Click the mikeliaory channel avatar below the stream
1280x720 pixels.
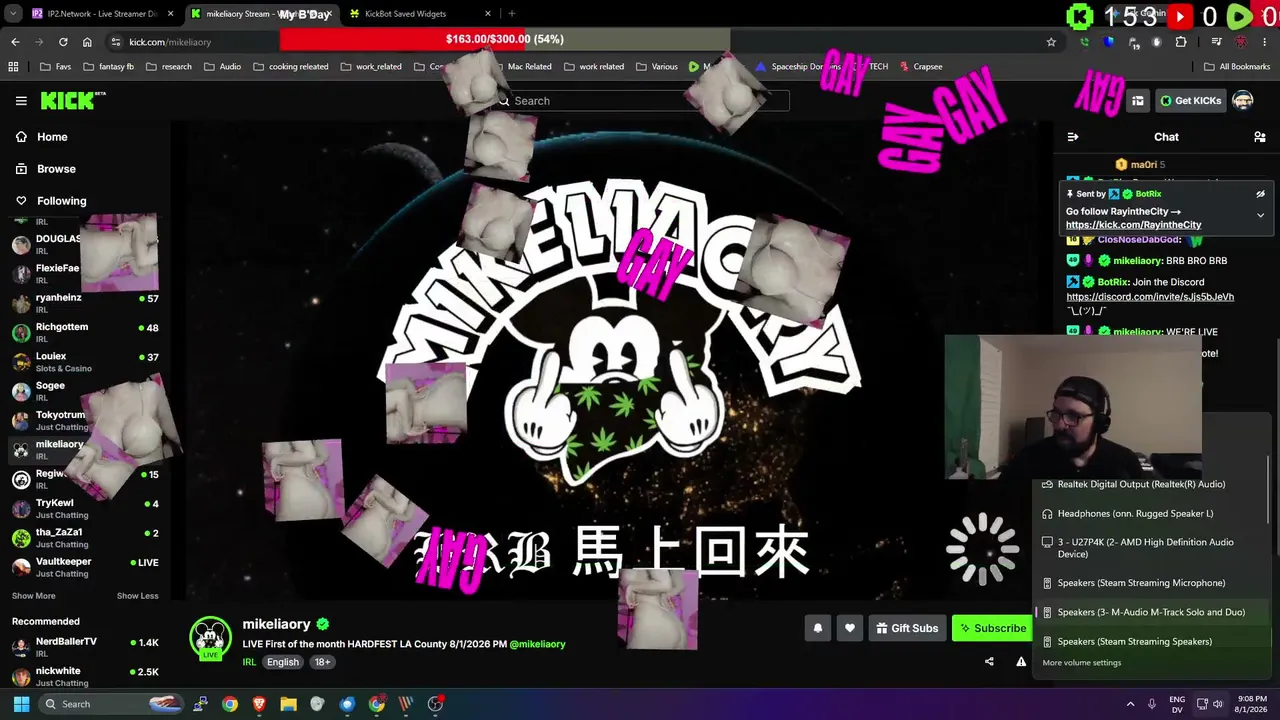(210, 638)
